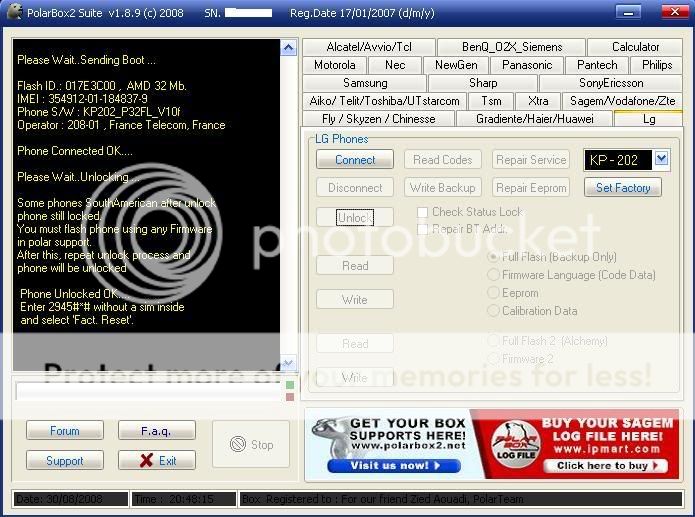This screenshot has width=695, height=517.
Task: Switch to Alcatel/Avvio/Tcl tab
Action: [x=368, y=47]
